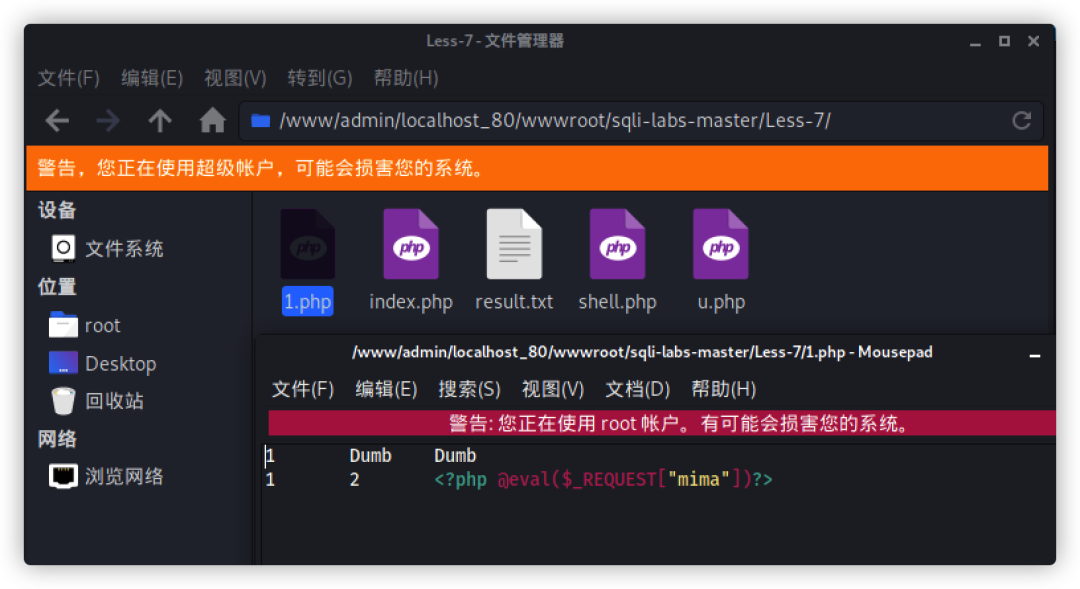Open Mousepad 帮助(H) menu

click(x=723, y=389)
